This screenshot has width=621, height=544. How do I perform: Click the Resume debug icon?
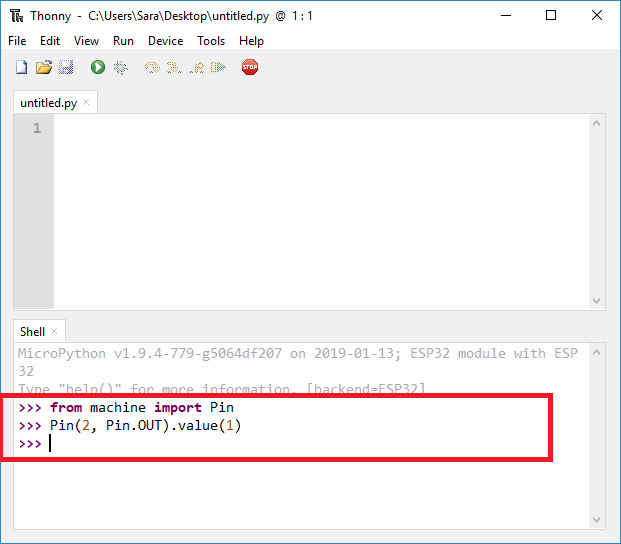[x=218, y=67]
